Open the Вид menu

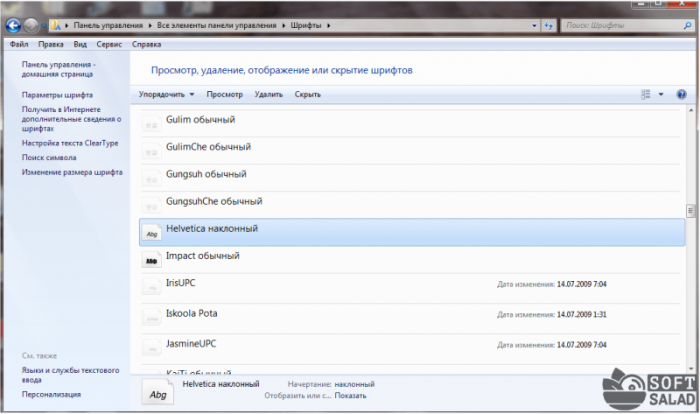click(x=80, y=44)
